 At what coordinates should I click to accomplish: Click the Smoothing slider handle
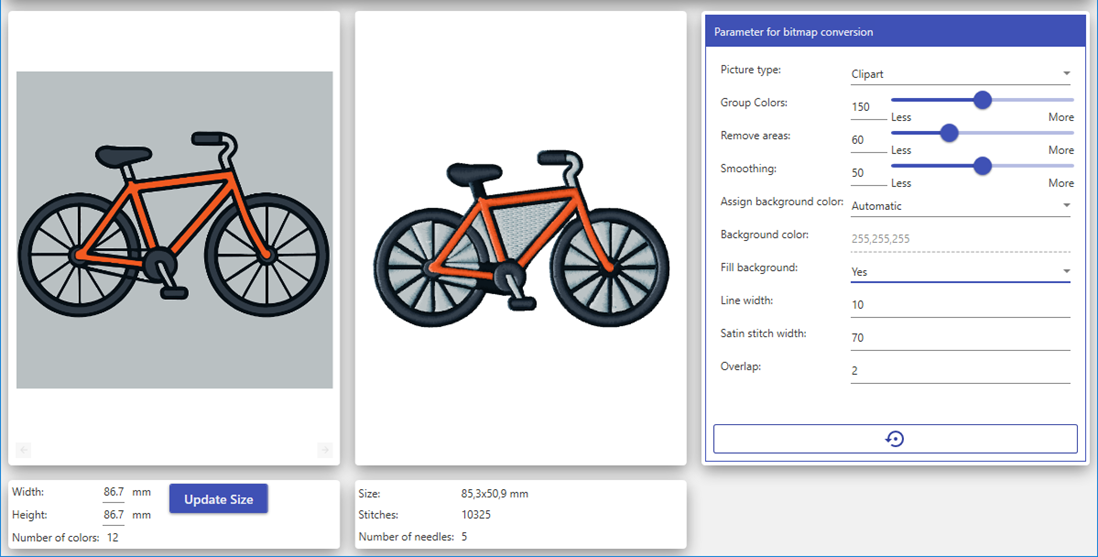982,166
